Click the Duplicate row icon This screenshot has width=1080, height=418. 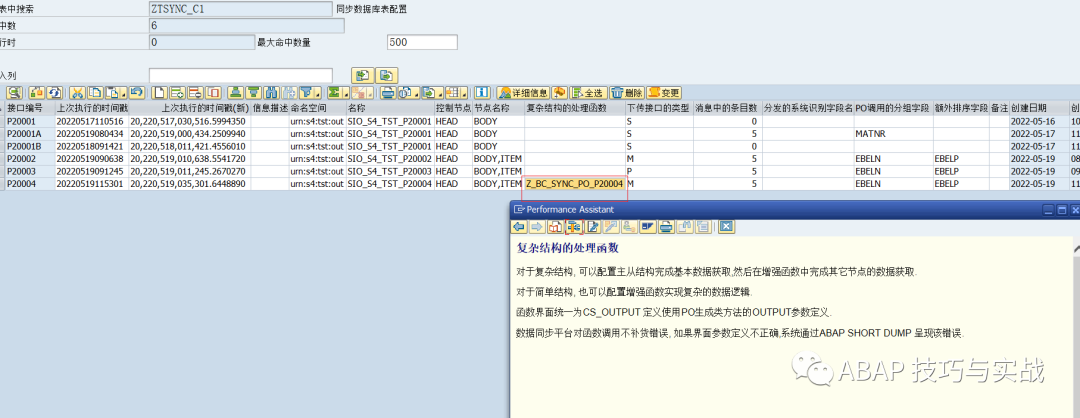click(212, 92)
